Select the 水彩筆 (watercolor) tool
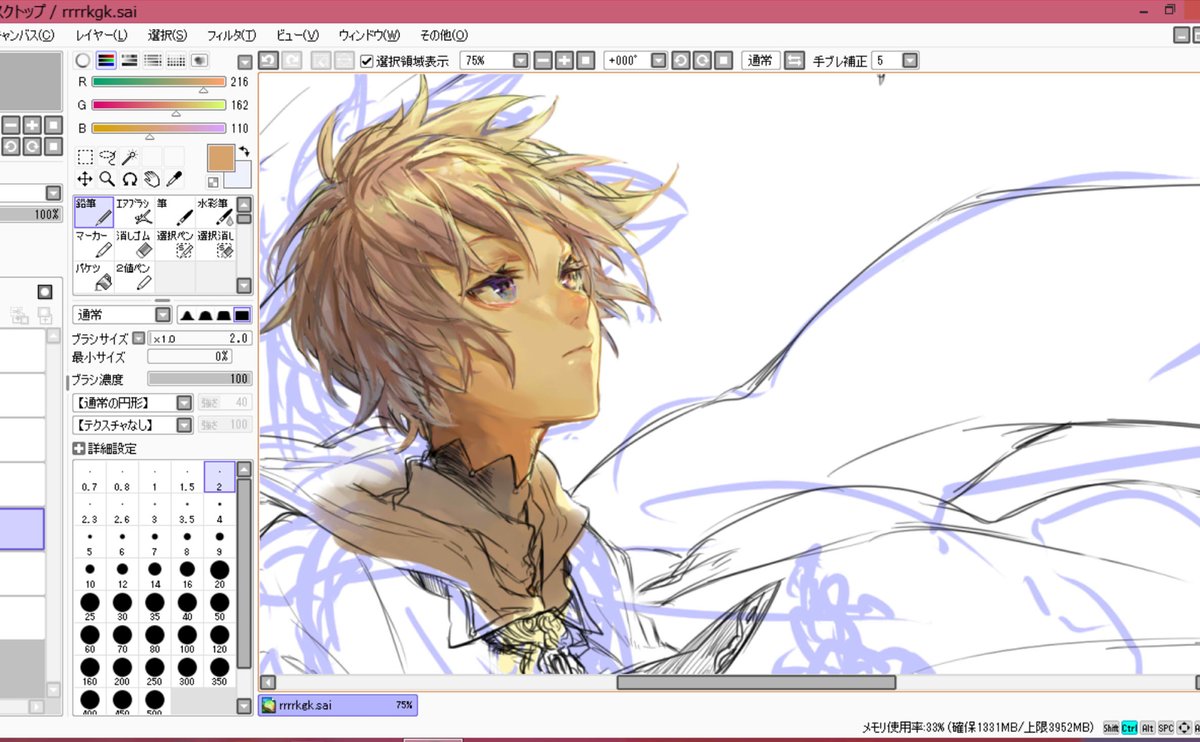 click(x=215, y=212)
